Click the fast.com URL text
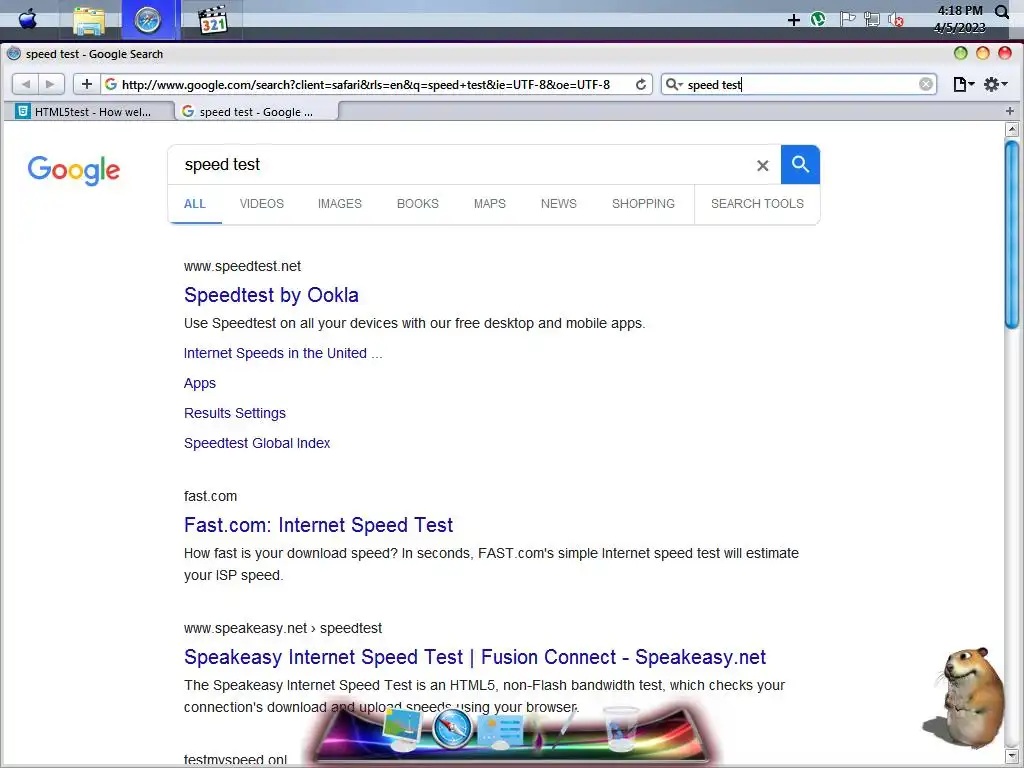1024x768 pixels. tap(210, 496)
